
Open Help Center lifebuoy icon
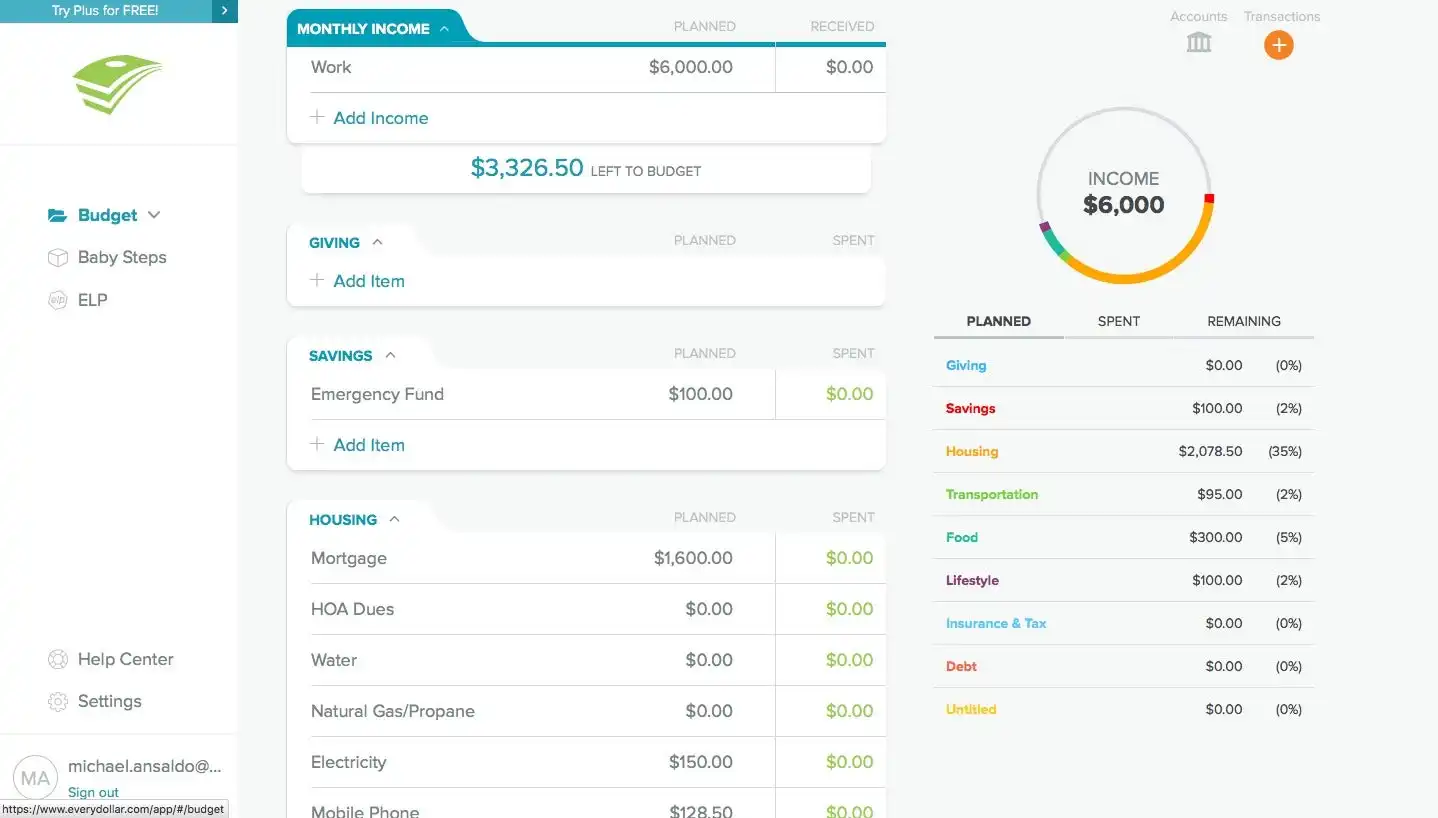pos(58,659)
